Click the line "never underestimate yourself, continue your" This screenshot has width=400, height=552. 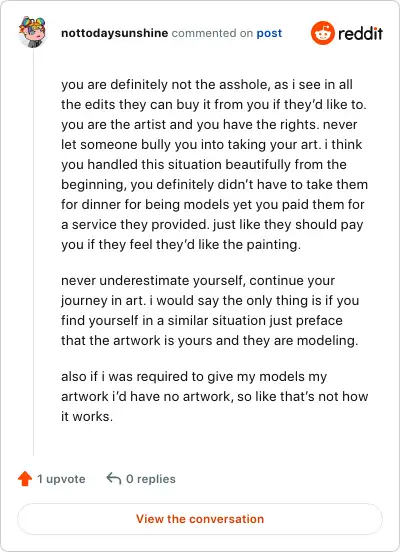coord(198,281)
